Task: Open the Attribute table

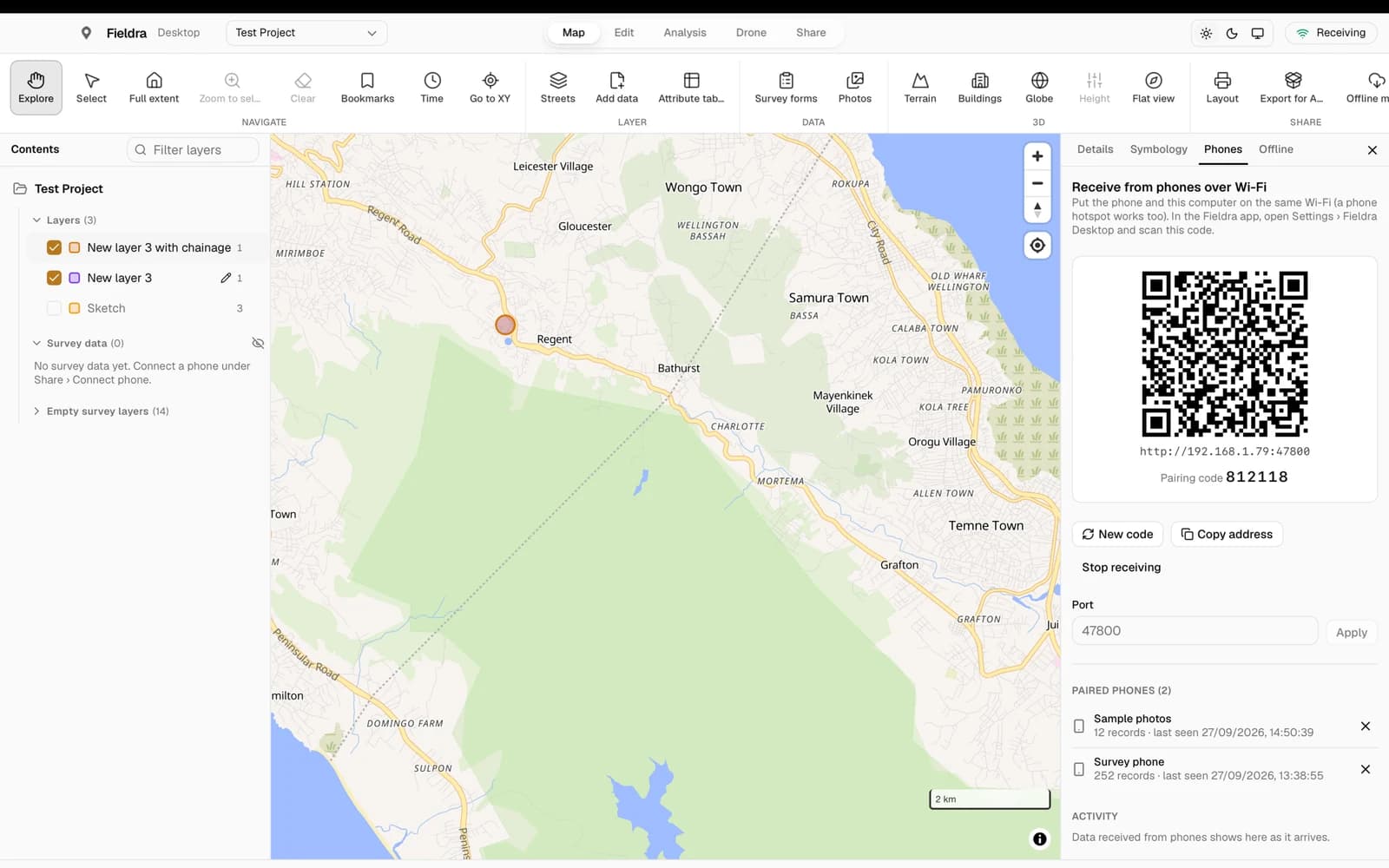Action: (691, 88)
